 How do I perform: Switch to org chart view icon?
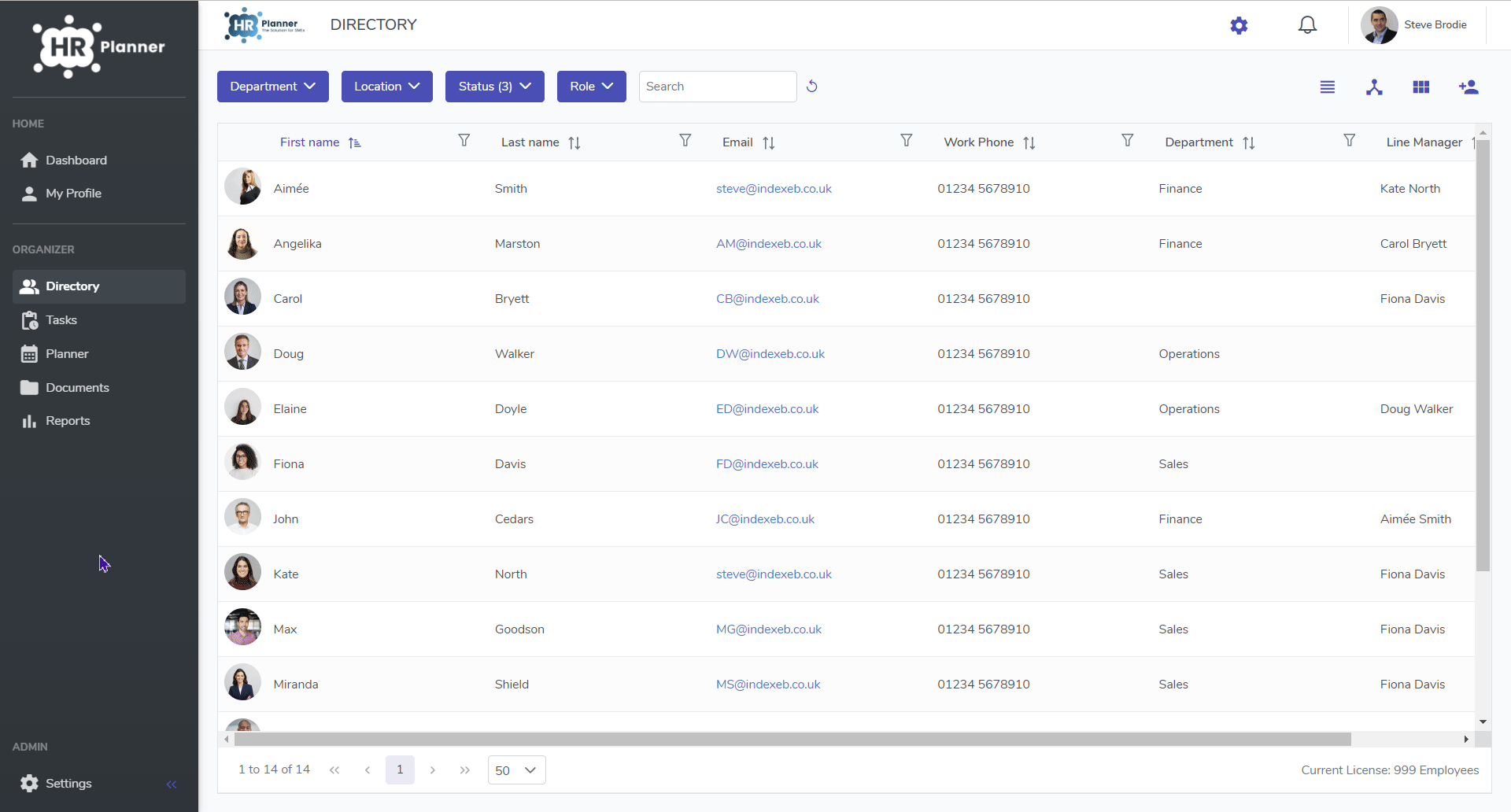coord(1374,87)
